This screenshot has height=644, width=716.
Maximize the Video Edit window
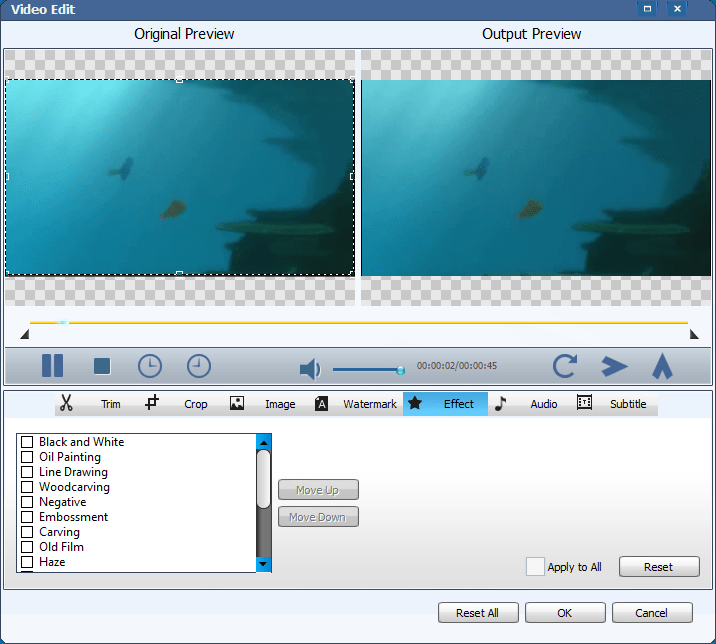click(x=648, y=9)
